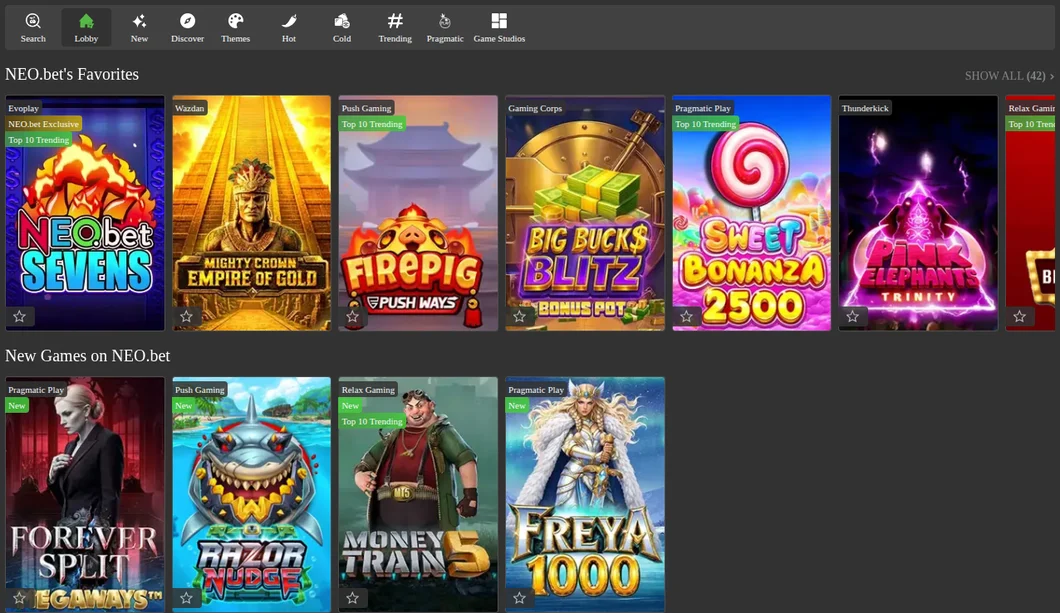
Task: Launch Razor Nudge game
Action: pyautogui.click(x=251, y=495)
